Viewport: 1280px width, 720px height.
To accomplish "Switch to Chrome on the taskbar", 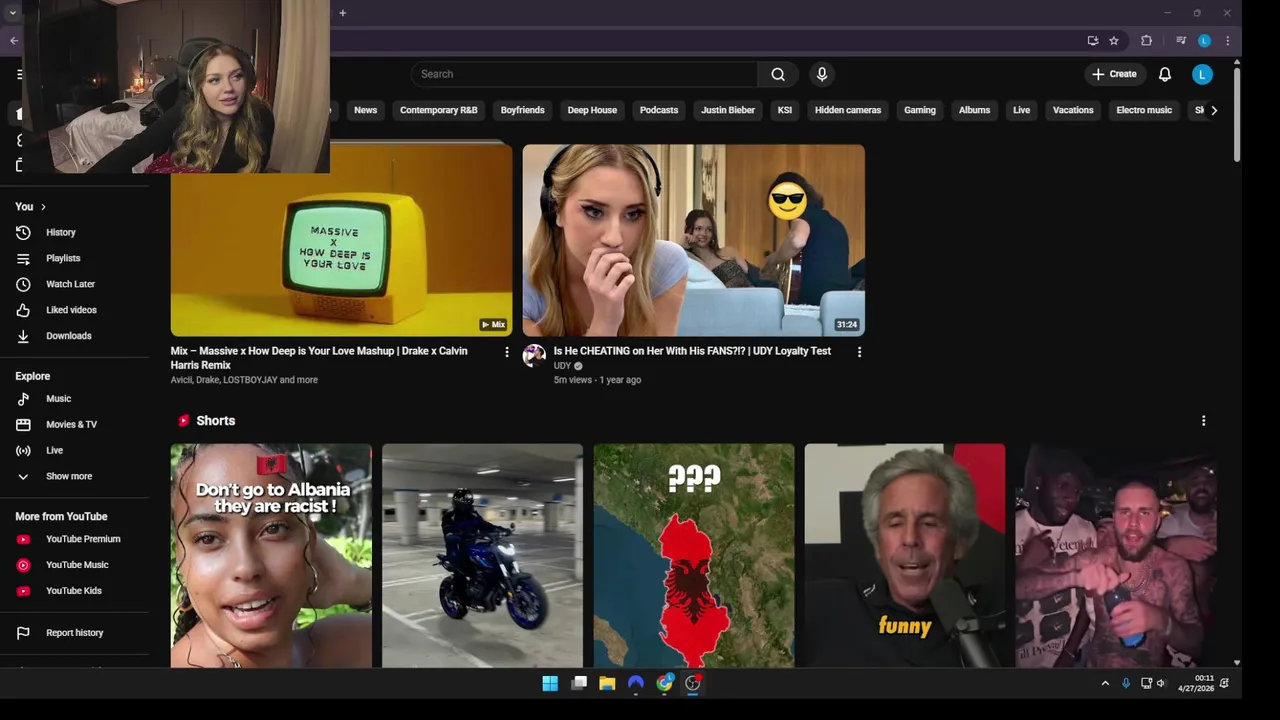I will [665, 683].
